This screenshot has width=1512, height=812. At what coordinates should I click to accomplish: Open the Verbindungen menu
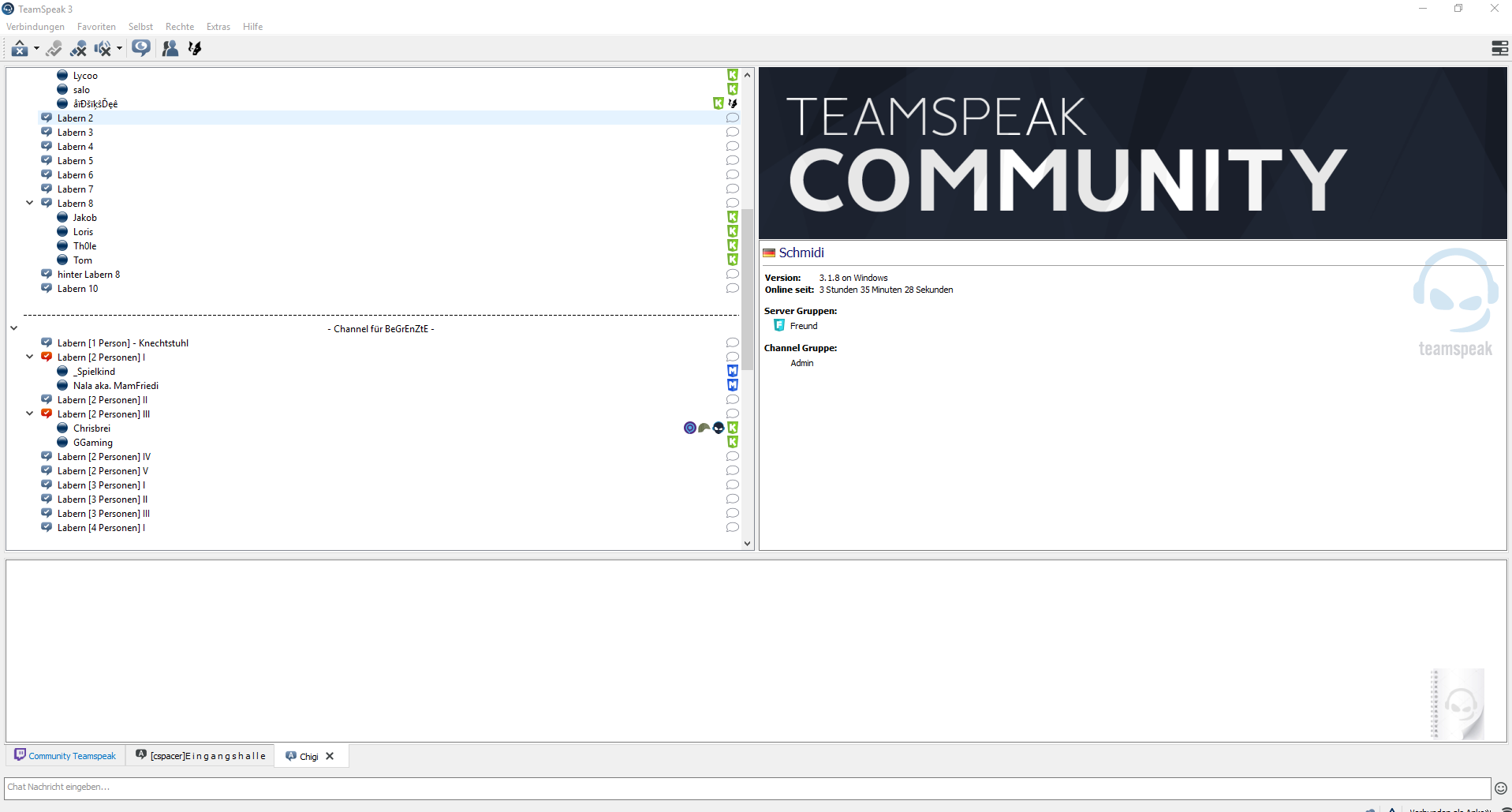[35, 27]
